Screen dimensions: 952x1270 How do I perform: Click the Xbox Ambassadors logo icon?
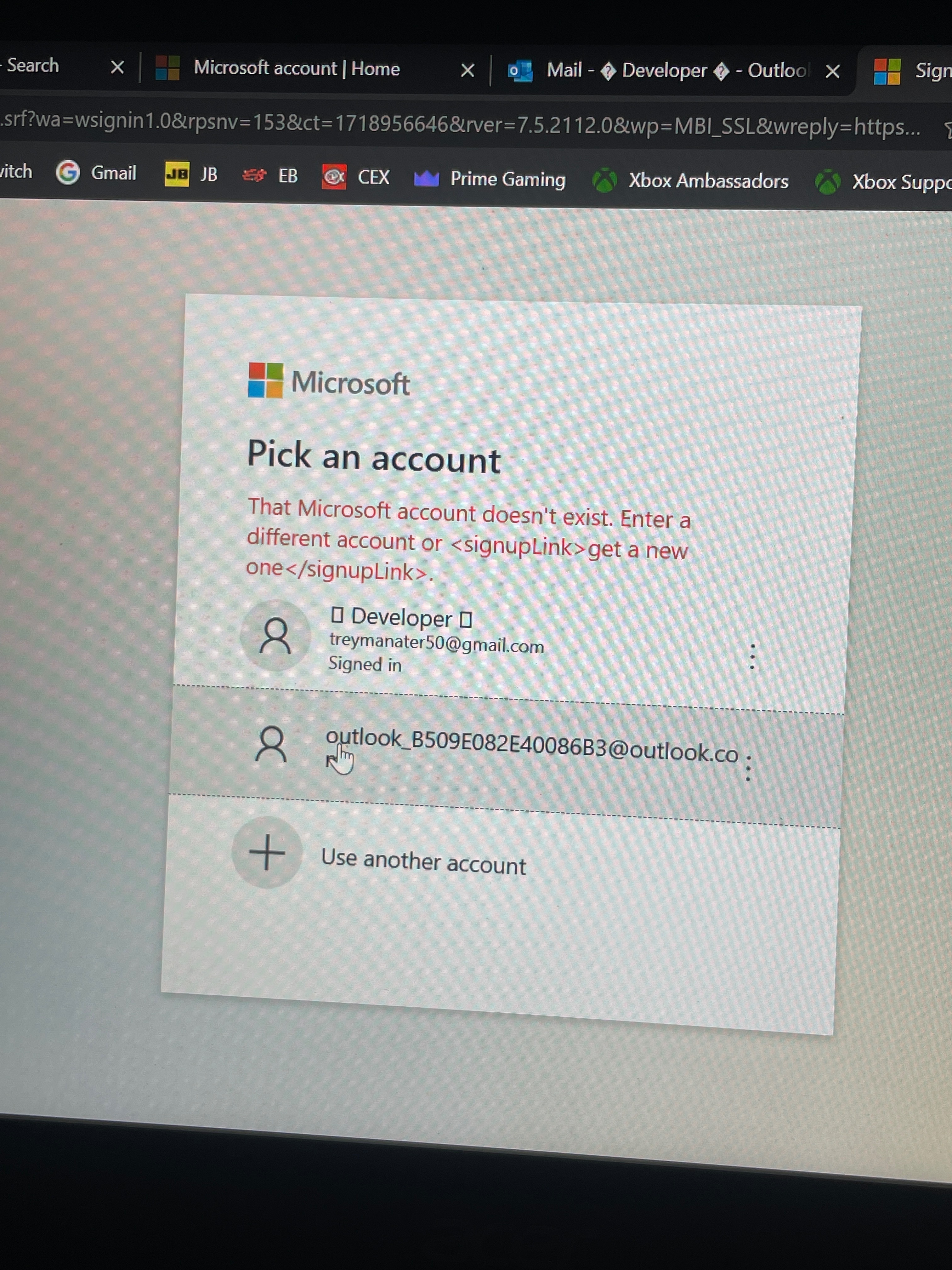pyautogui.click(x=604, y=180)
